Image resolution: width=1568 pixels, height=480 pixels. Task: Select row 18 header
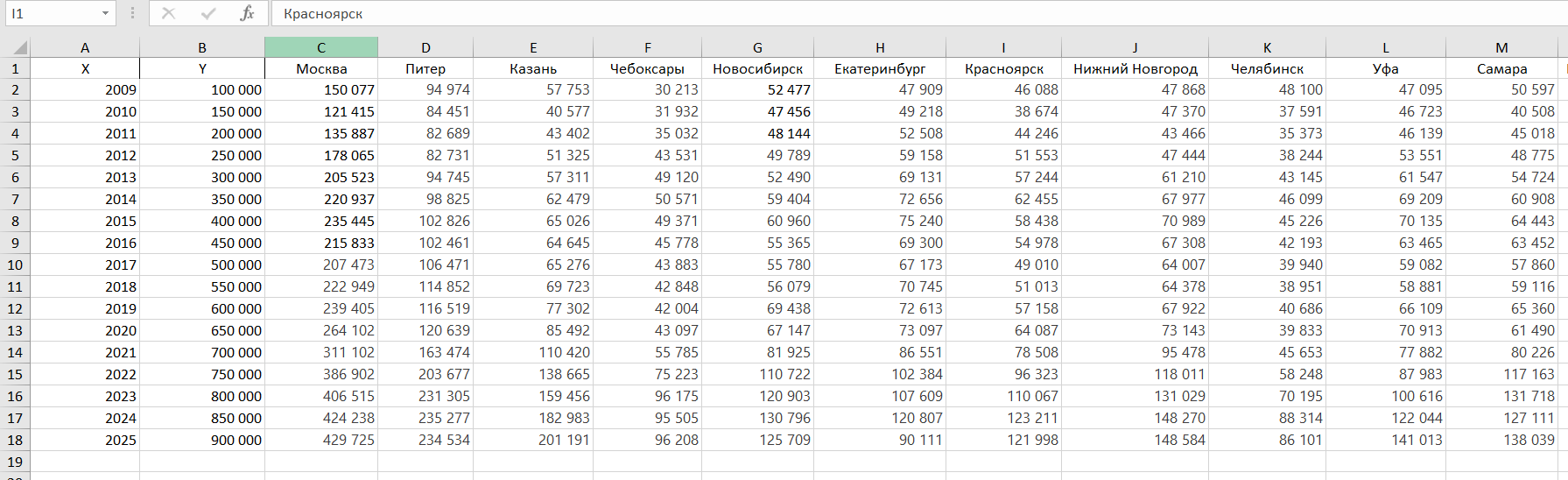tap(15, 440)
